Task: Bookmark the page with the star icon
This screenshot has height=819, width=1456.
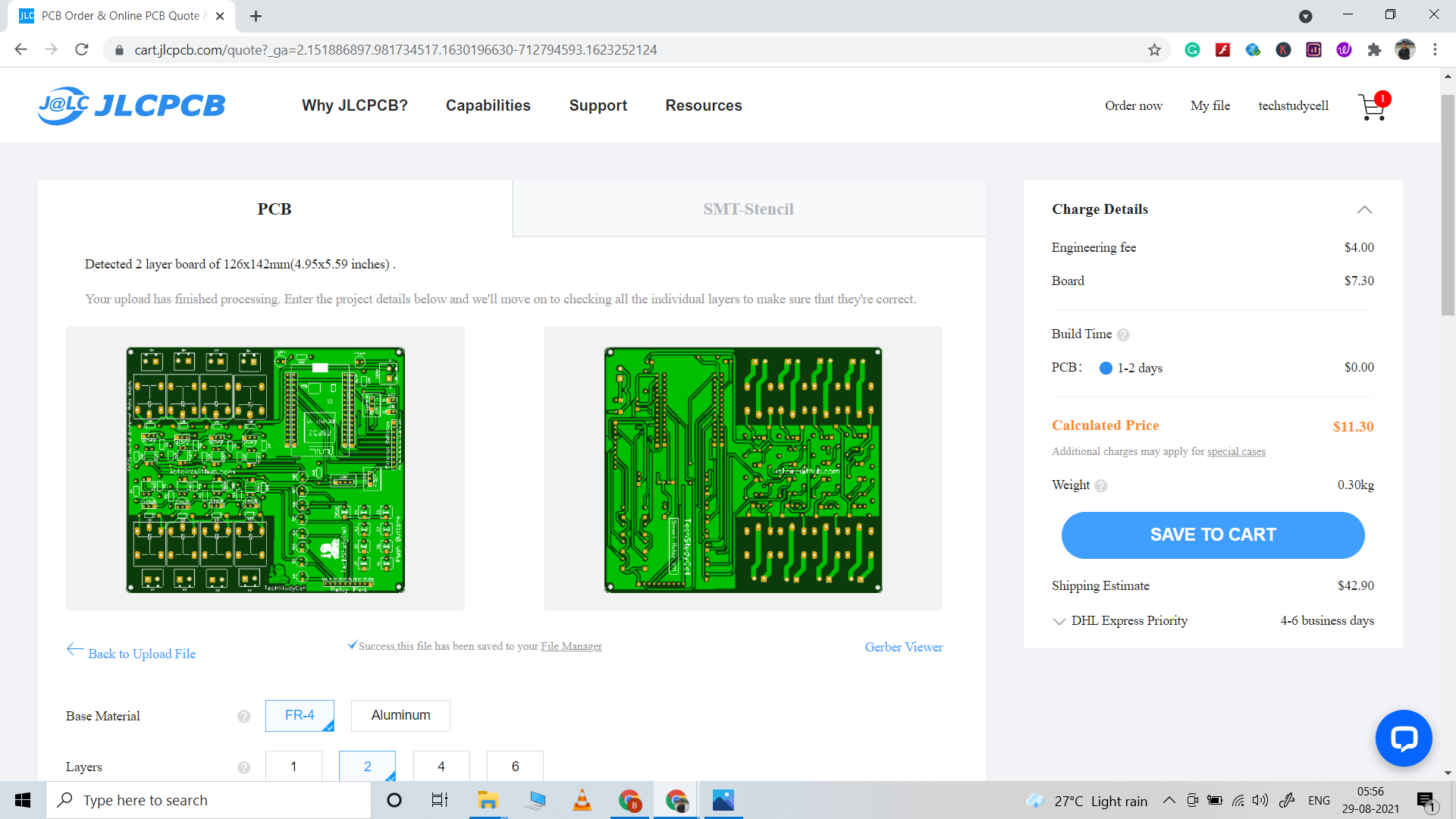Action: (x=1155, y=50)
